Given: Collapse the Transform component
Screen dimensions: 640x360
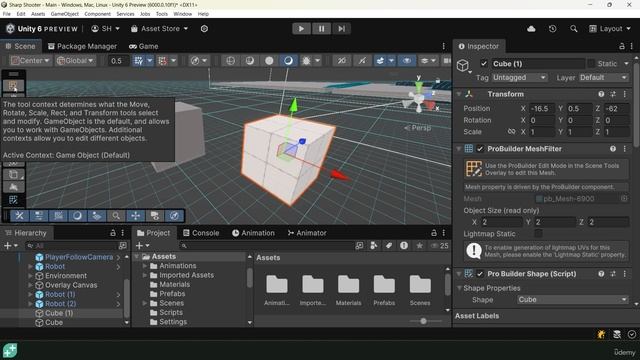Looking at the screenshot, I should pyautogui.click(x=459, y=94).
